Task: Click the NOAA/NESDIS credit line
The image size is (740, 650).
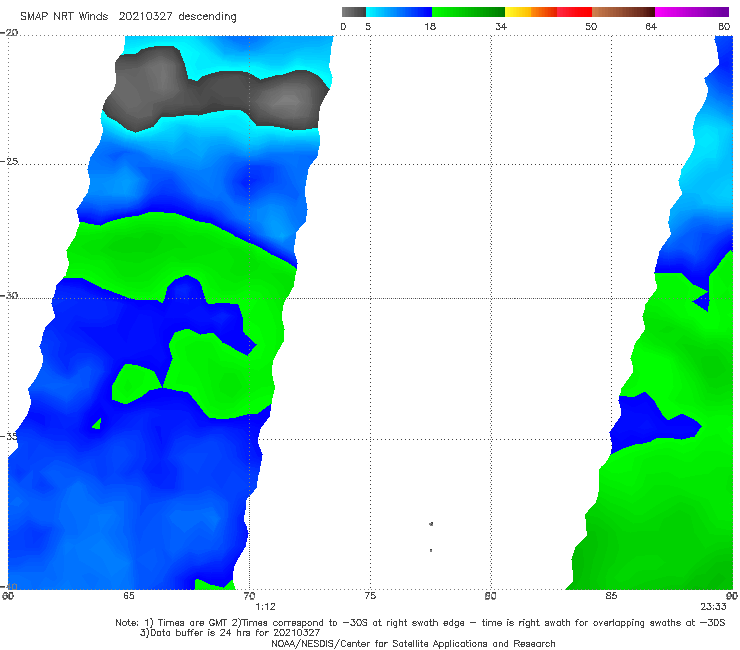Action: pos(413,643)
